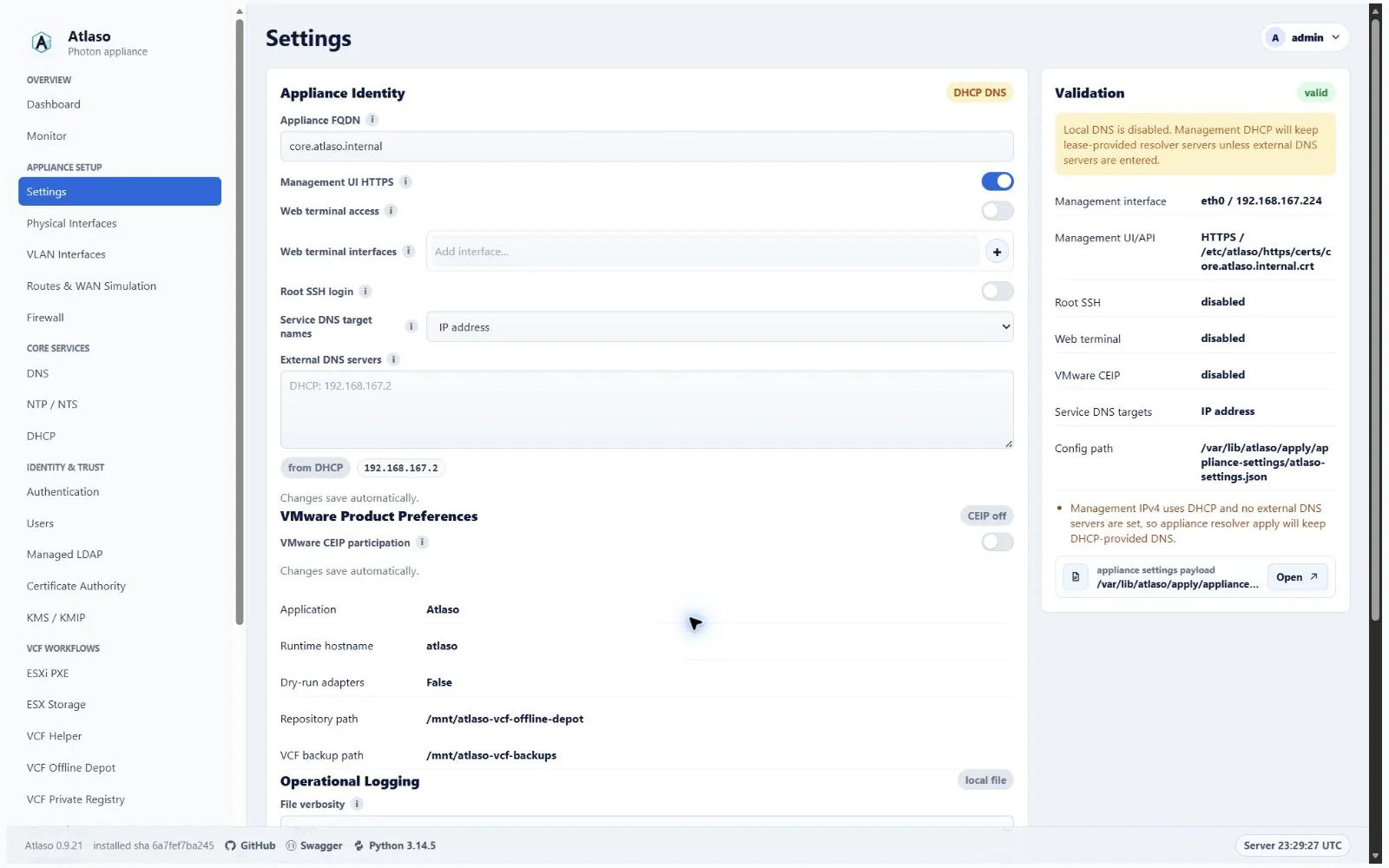
Task: Click the local file badge
Action: (985, 780)
